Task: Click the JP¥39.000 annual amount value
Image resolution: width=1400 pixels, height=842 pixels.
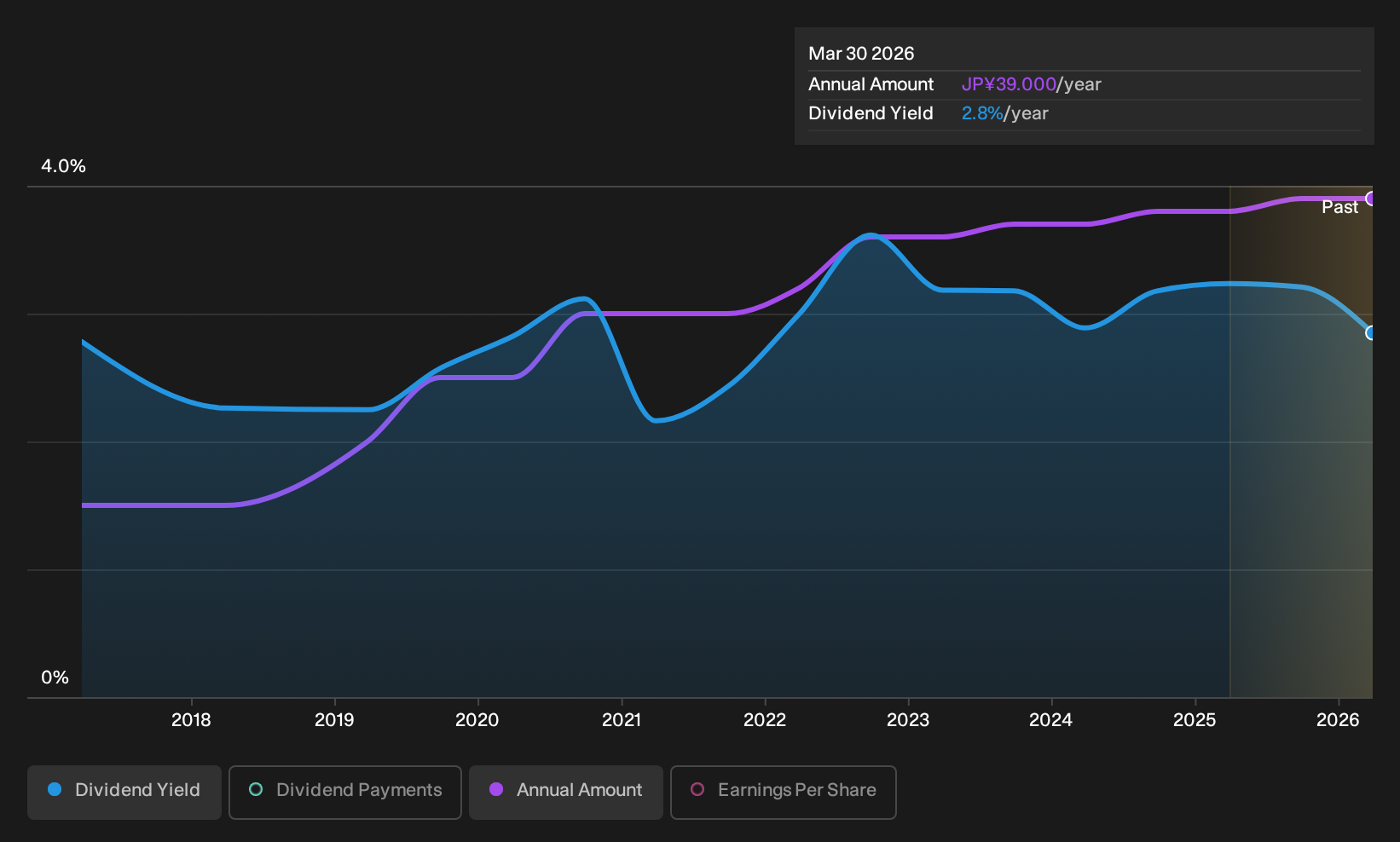Action: click(x=1009, y=84)
